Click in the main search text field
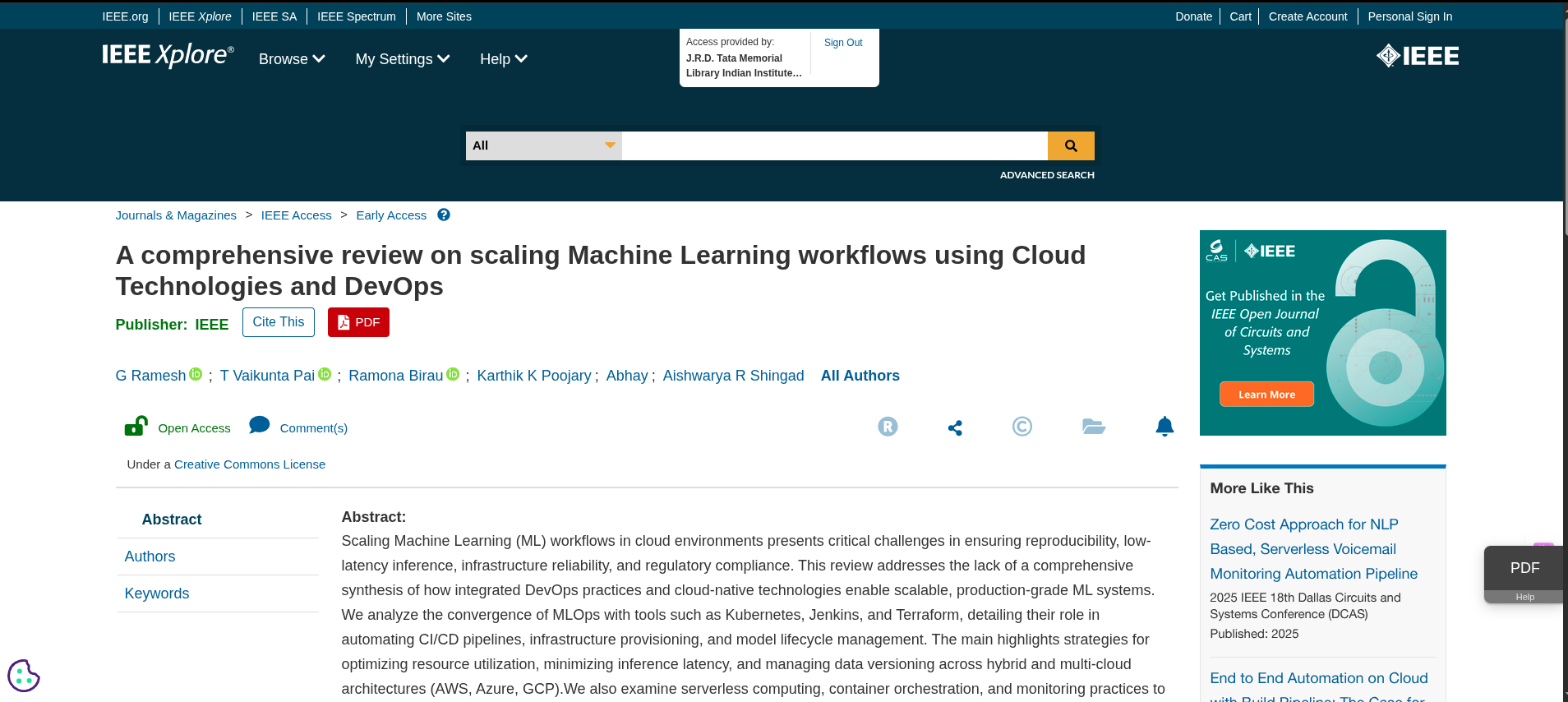 835,145
